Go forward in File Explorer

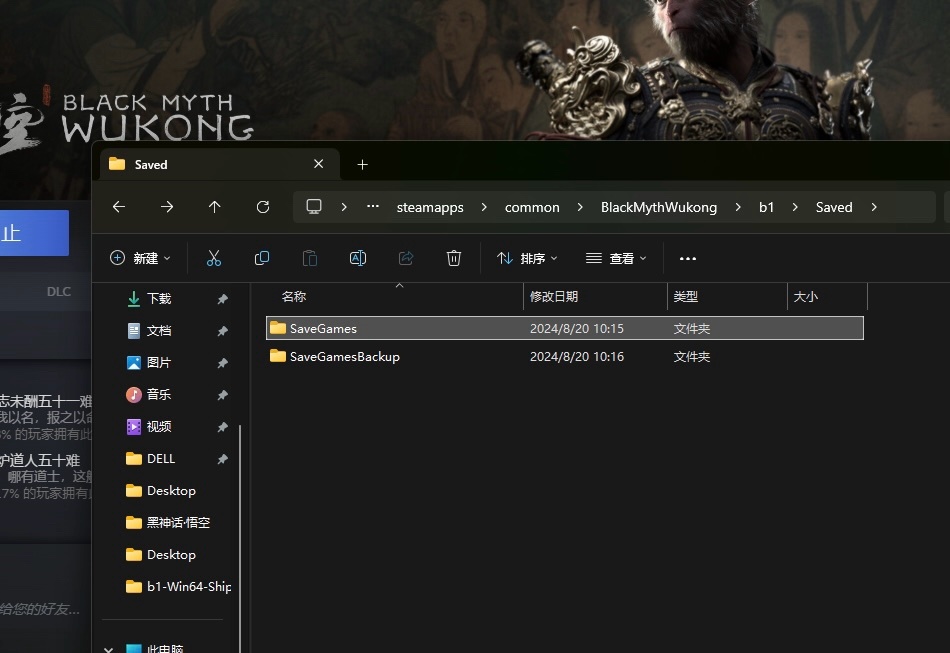pyautogui.click(x=167, y=207)
